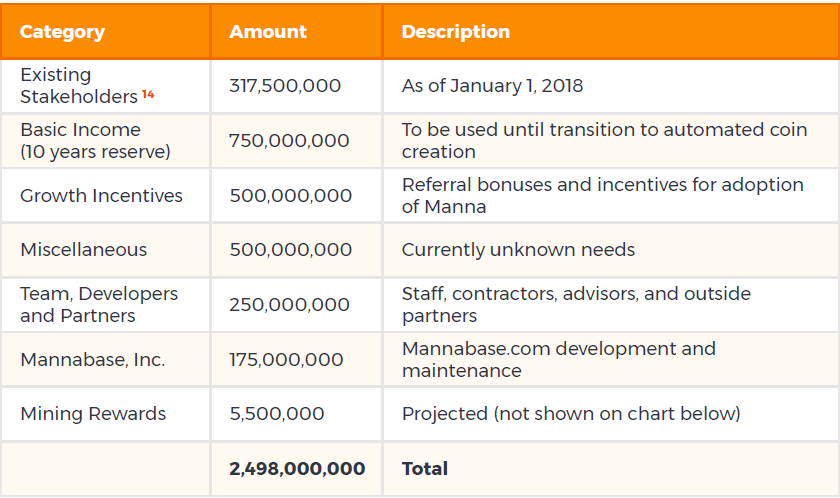
Task: Select the 250,000,000 amount value
Action: coord(289,305)
